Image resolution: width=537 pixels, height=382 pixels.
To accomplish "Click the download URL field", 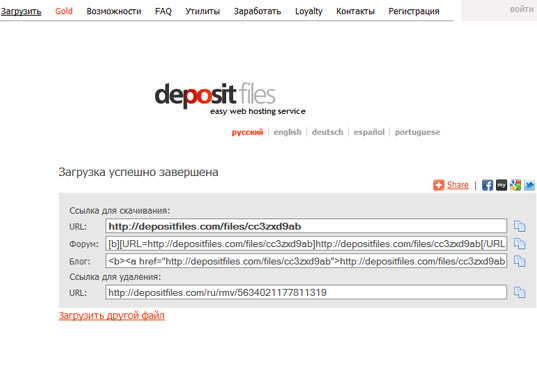I will coord(306,226).
